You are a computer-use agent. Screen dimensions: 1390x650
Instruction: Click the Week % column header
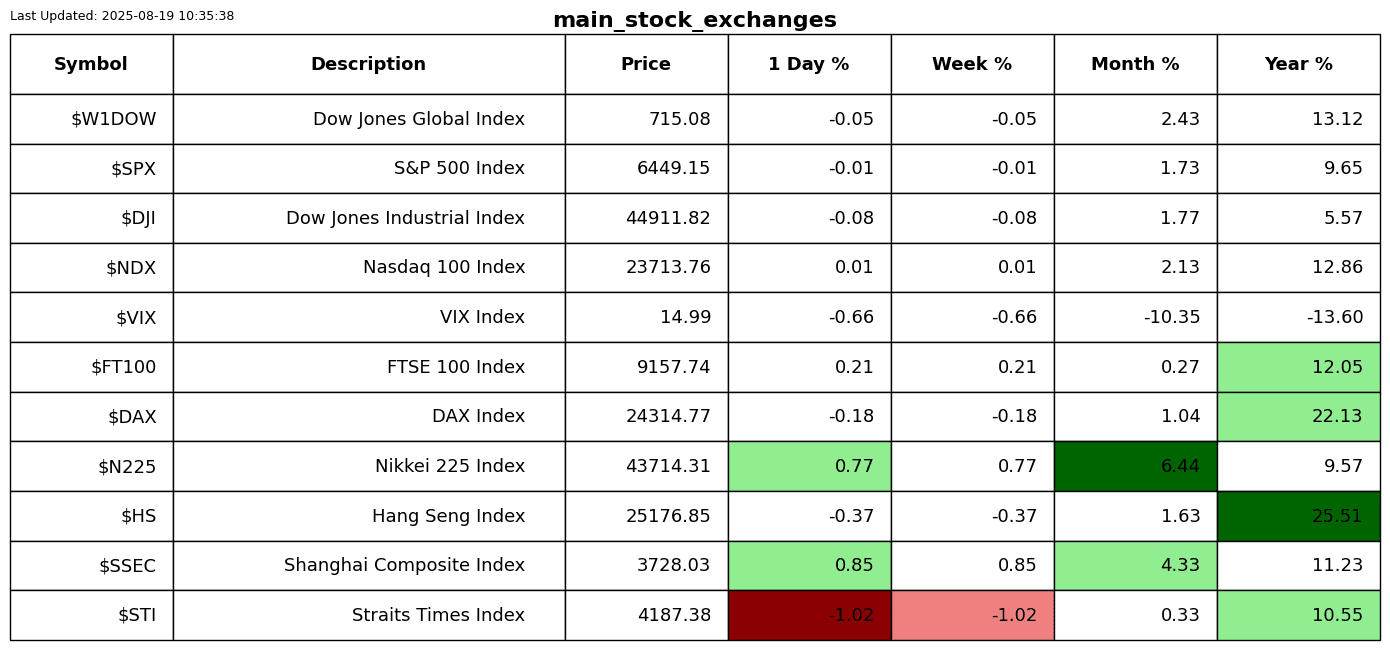pos(972,65)
